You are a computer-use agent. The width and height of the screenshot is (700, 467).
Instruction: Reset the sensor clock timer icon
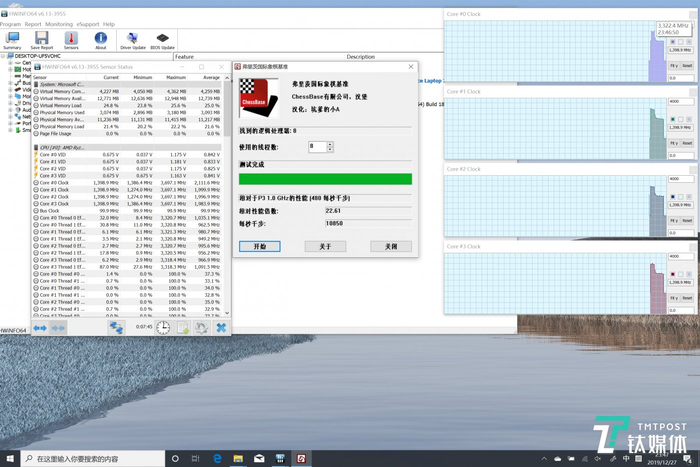(163, 327)
